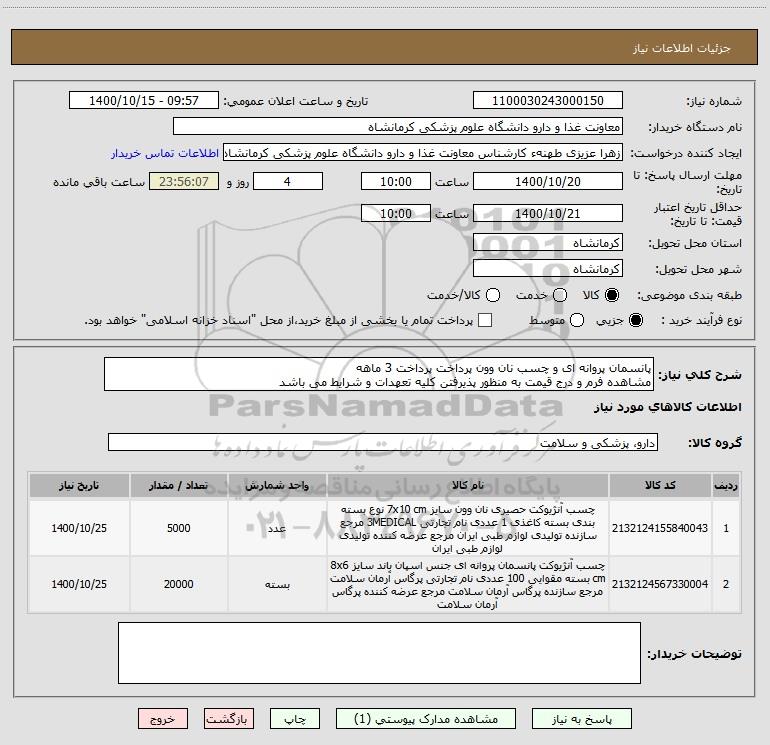Click the بازگشت back button

pos(229,719)
